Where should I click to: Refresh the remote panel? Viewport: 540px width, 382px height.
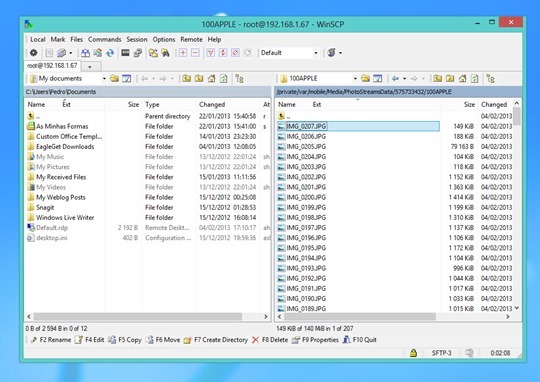(475, 79)
